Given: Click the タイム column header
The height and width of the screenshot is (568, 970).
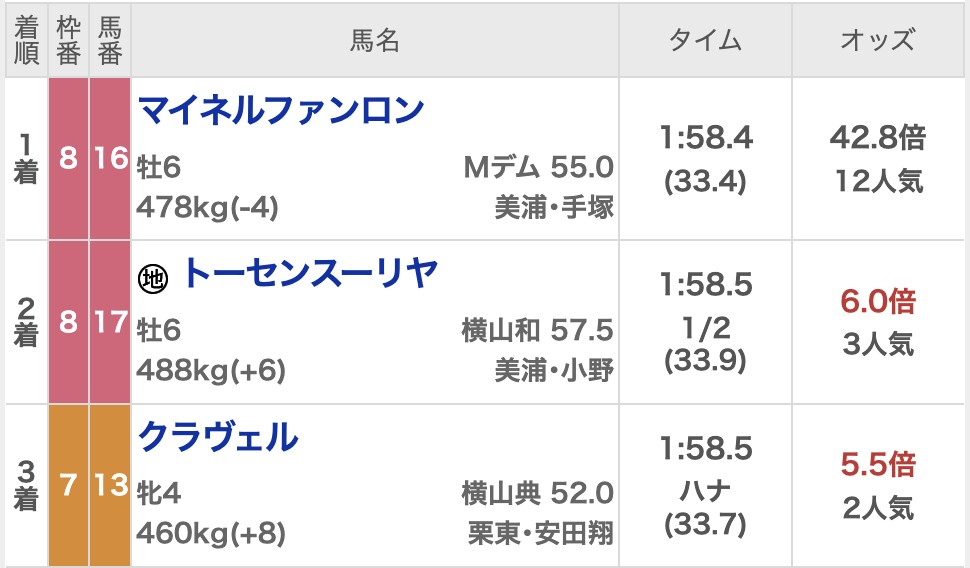Looking at the screenshot, I should point(705,40).
